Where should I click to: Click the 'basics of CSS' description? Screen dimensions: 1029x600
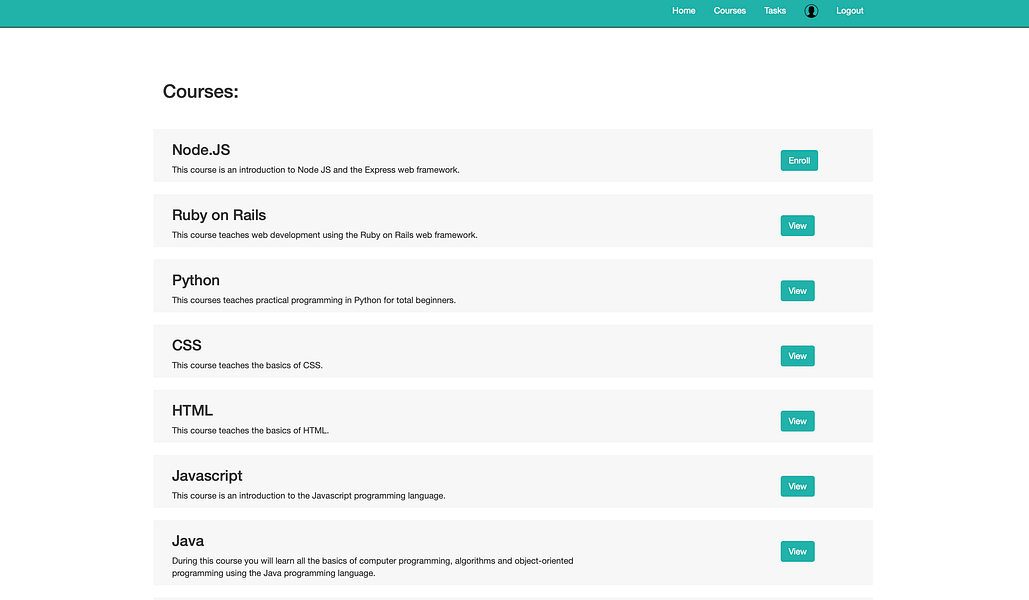[x=247, y=365]
